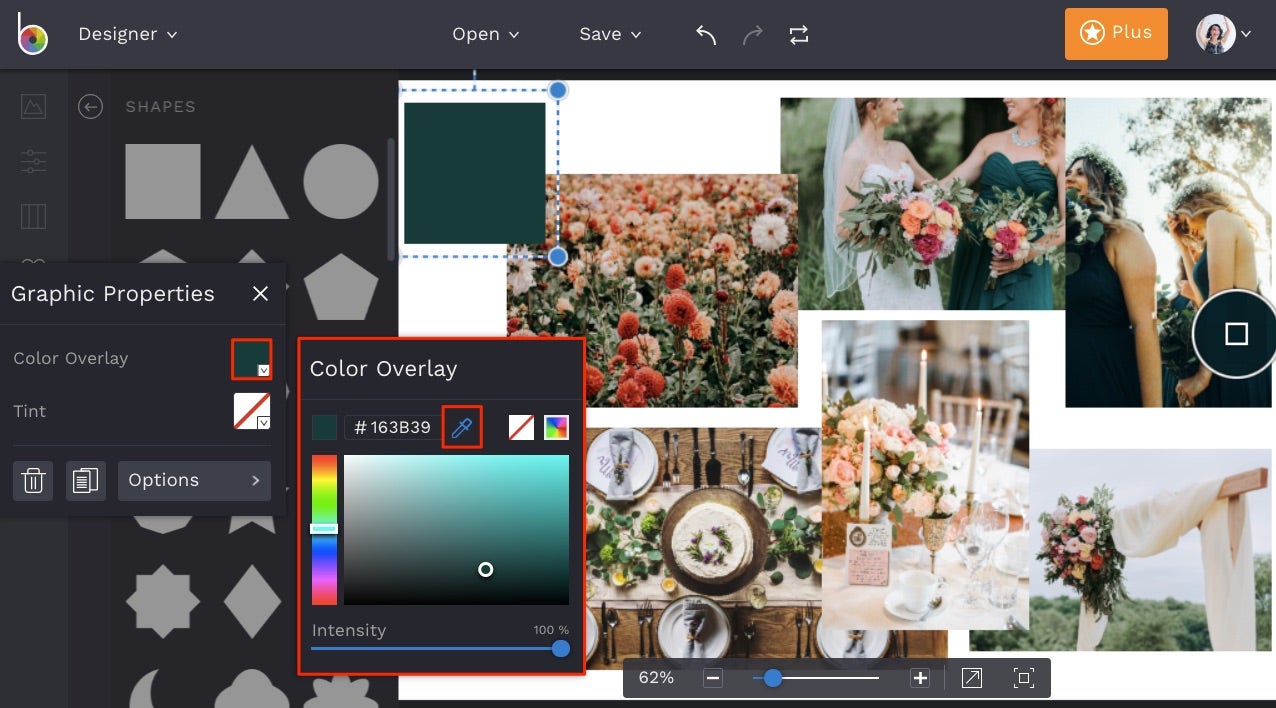Expand the Designer menu
This screenshot has height=708, width=1276.
click(x=128, y=33)
